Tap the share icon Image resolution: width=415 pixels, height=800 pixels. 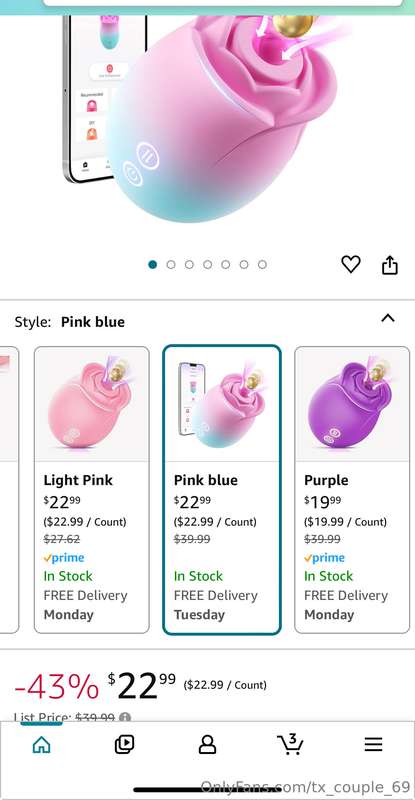(389, 265)
